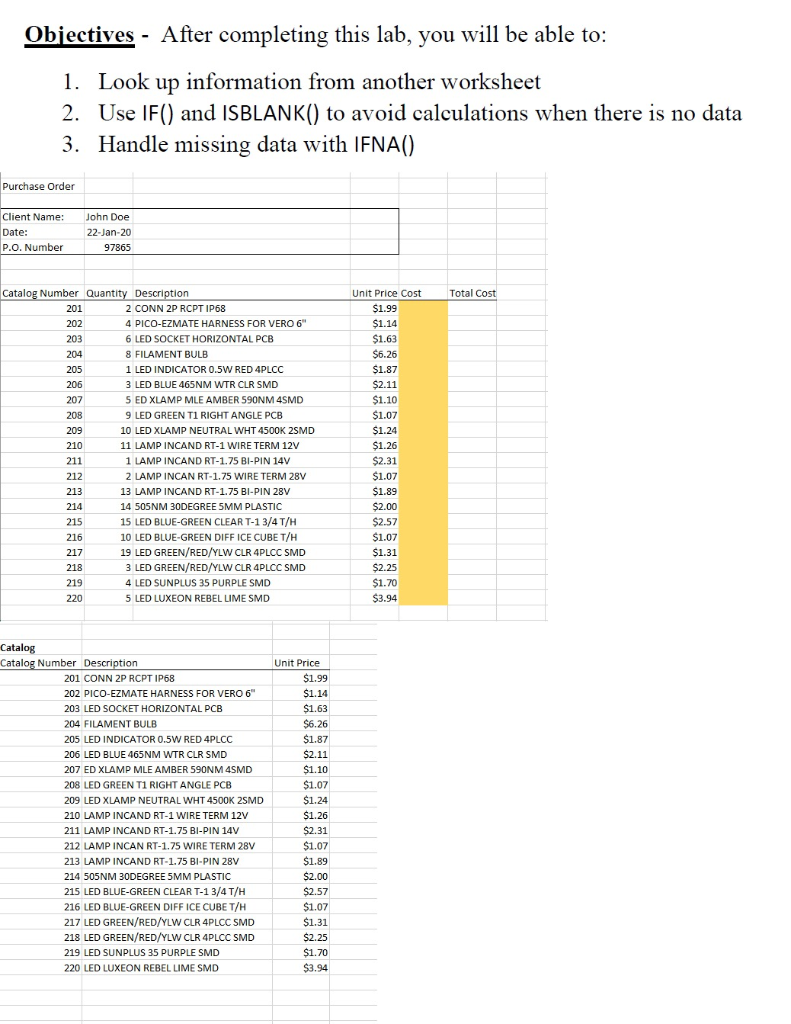791x1024 pixels.
Task: Click the "Cost" column header
Action: [411, 293]
